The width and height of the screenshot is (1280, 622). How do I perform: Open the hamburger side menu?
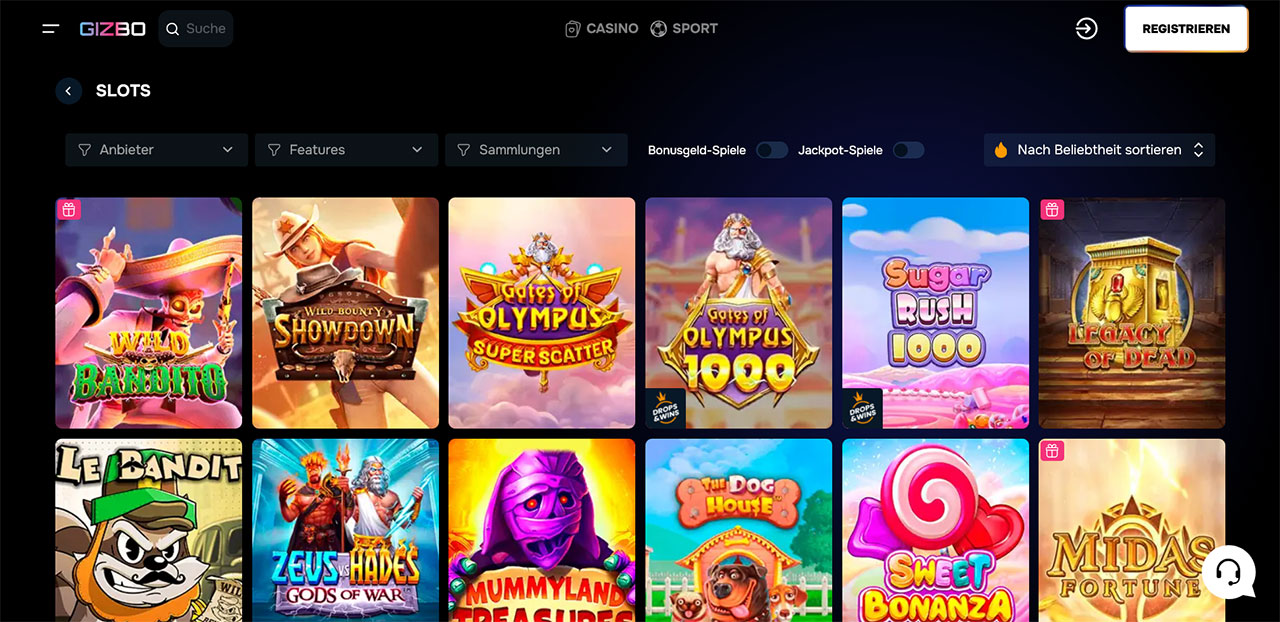tap(51, 29)
